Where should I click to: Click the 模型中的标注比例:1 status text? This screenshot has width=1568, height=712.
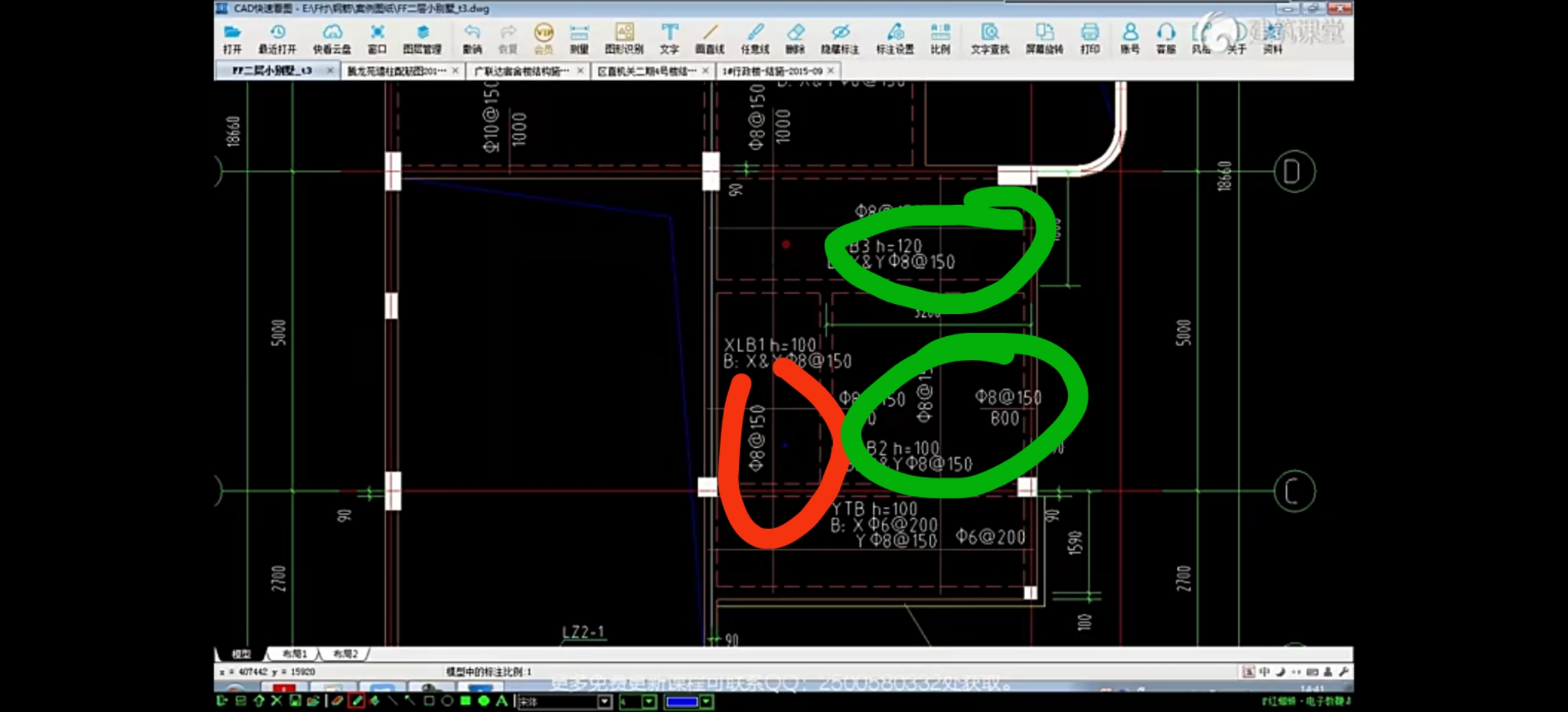pos(489,672)
